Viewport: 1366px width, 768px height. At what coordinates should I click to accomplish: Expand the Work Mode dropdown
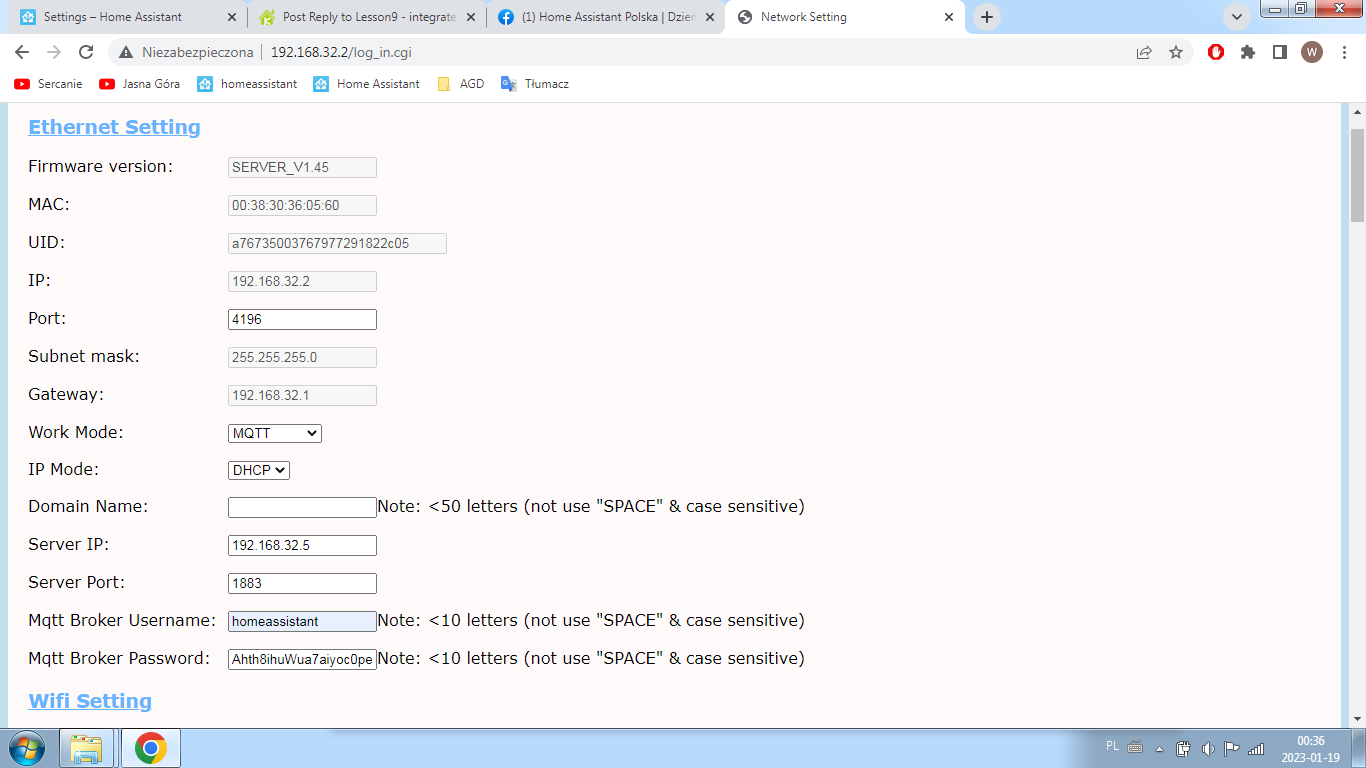275,433
